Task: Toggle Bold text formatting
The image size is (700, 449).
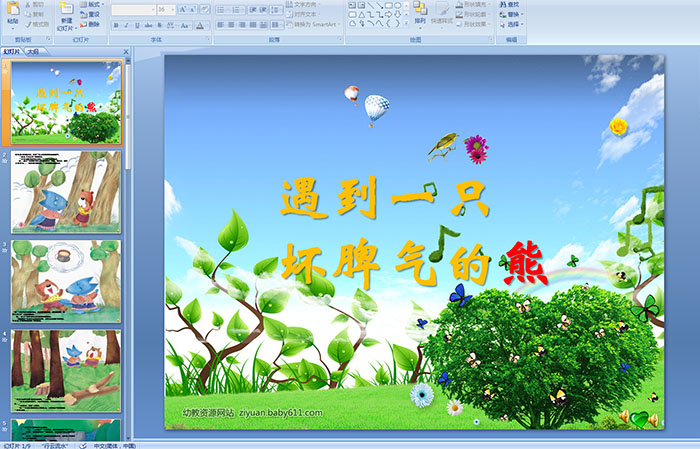Action: 115,25
